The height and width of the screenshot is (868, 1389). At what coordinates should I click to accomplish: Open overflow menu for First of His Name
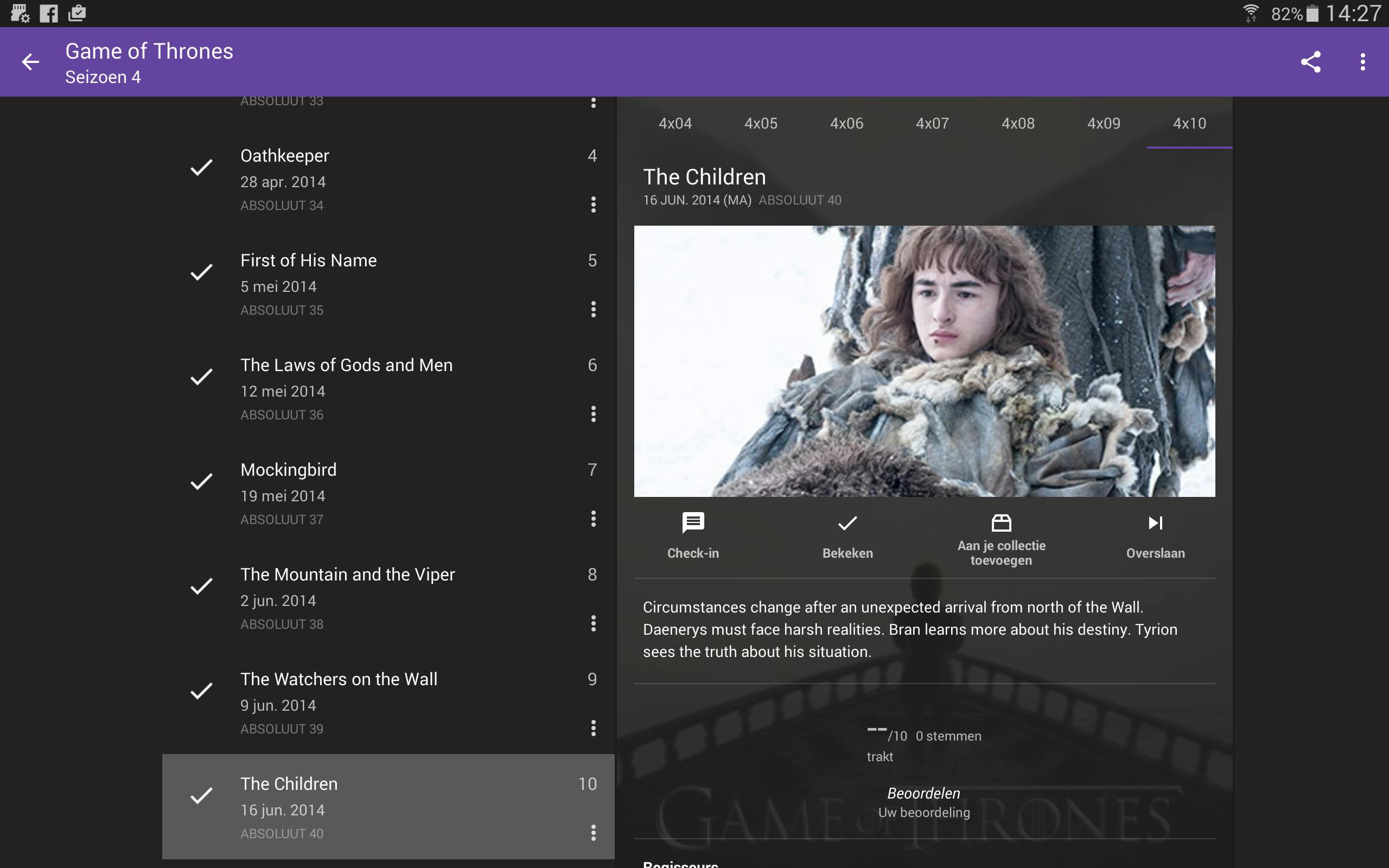(594, 310)
